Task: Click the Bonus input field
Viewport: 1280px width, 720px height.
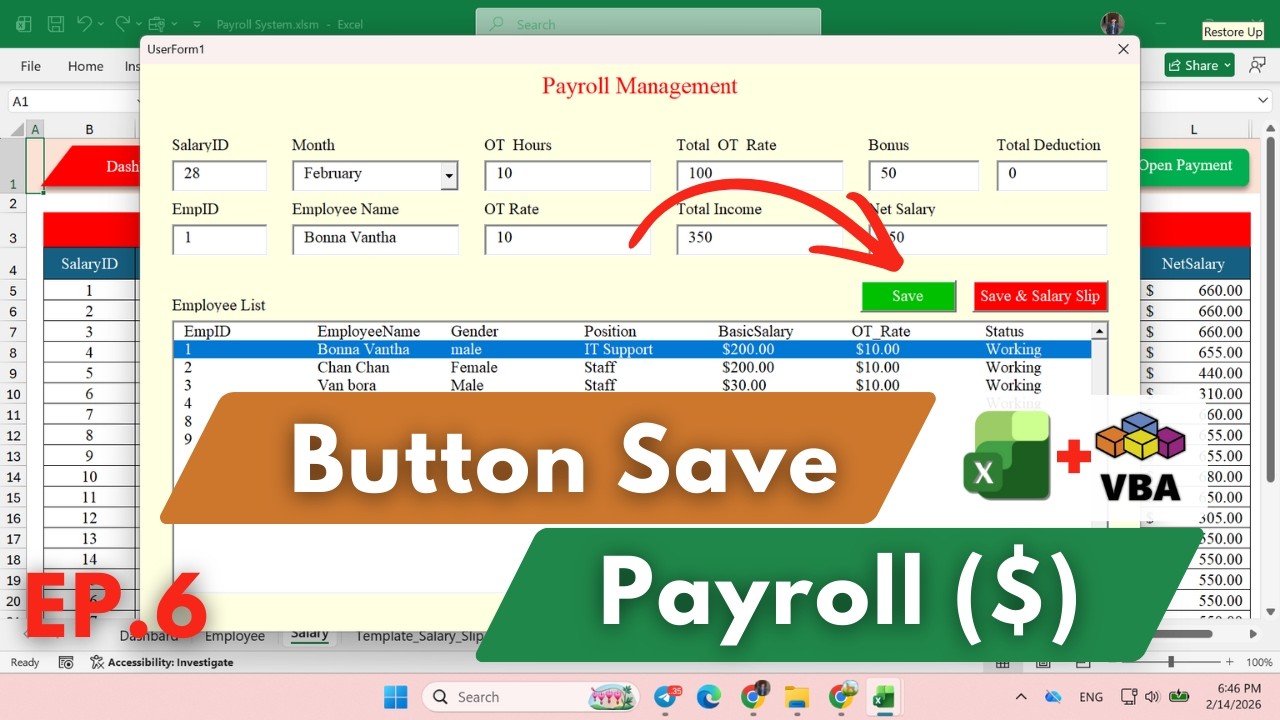Action: tap(924, 175)
